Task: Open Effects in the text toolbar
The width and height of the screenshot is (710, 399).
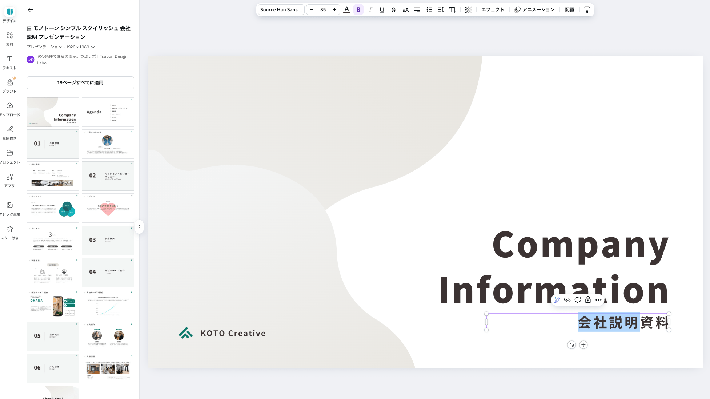Action: [x=493, y=10]
